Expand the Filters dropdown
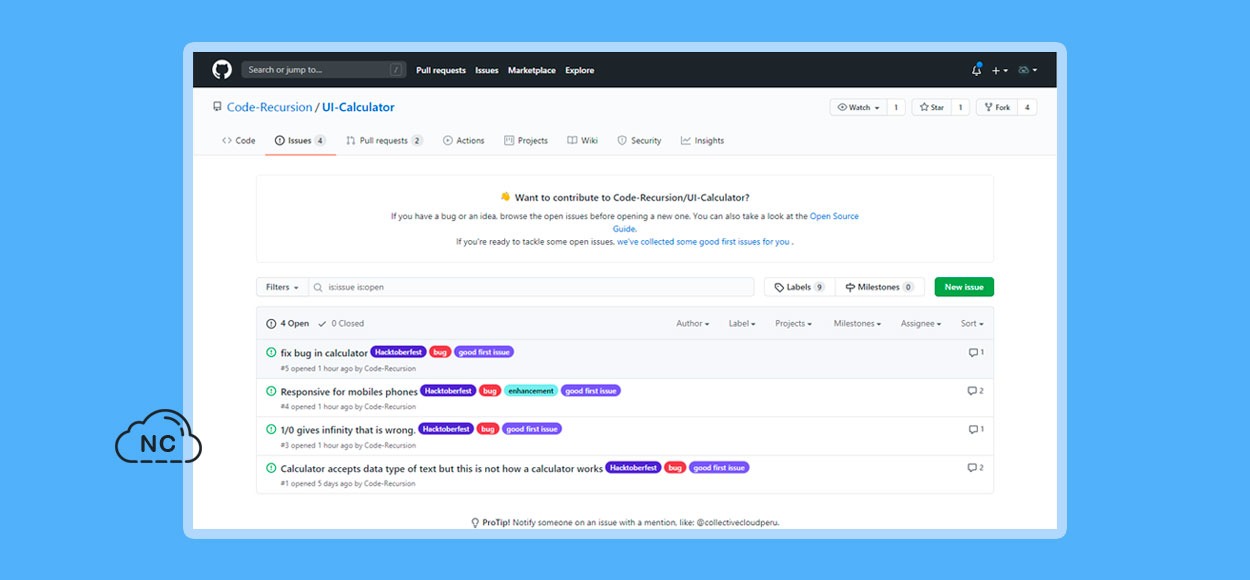Viewport: 1250px width, 580px height. [x=282, y=287]
